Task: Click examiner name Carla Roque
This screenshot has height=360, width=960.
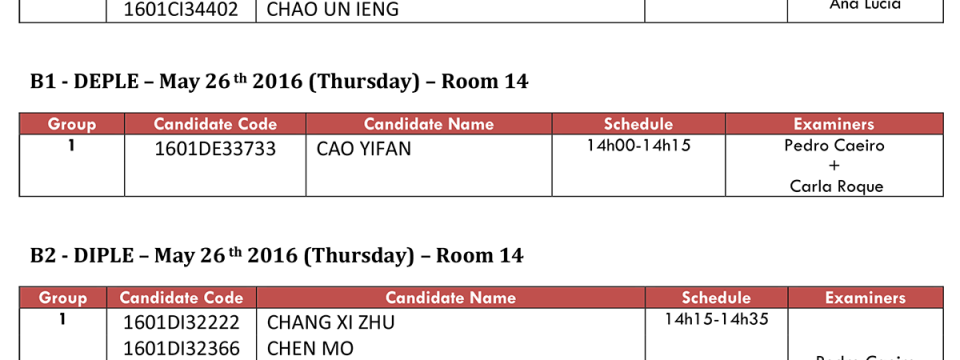Action: pyautogui.click(x=836, y=186)
